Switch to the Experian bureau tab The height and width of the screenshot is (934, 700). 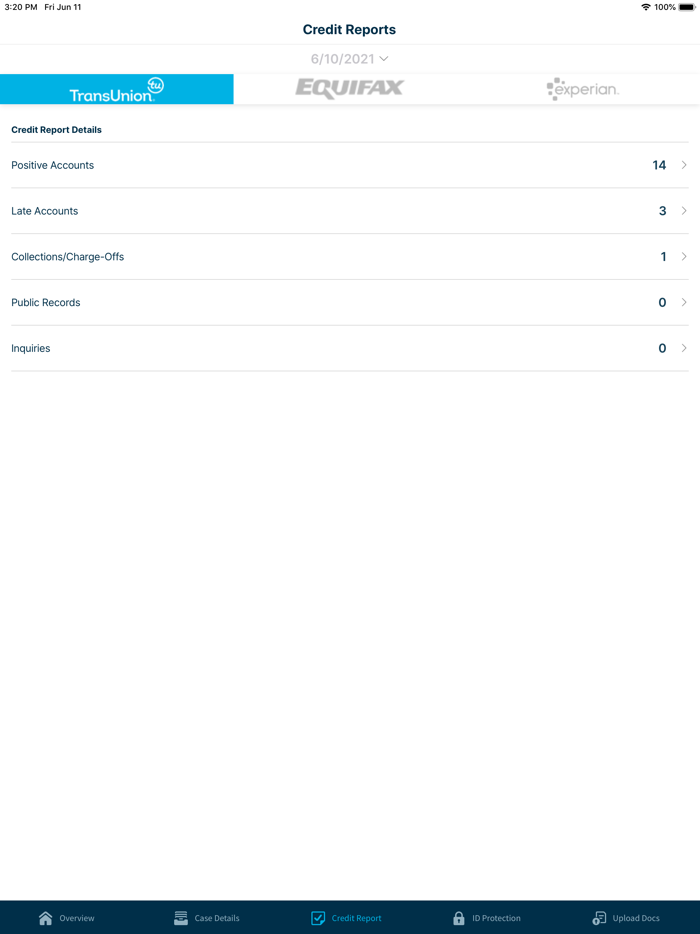pyautogui.click(x=583, y=89)
